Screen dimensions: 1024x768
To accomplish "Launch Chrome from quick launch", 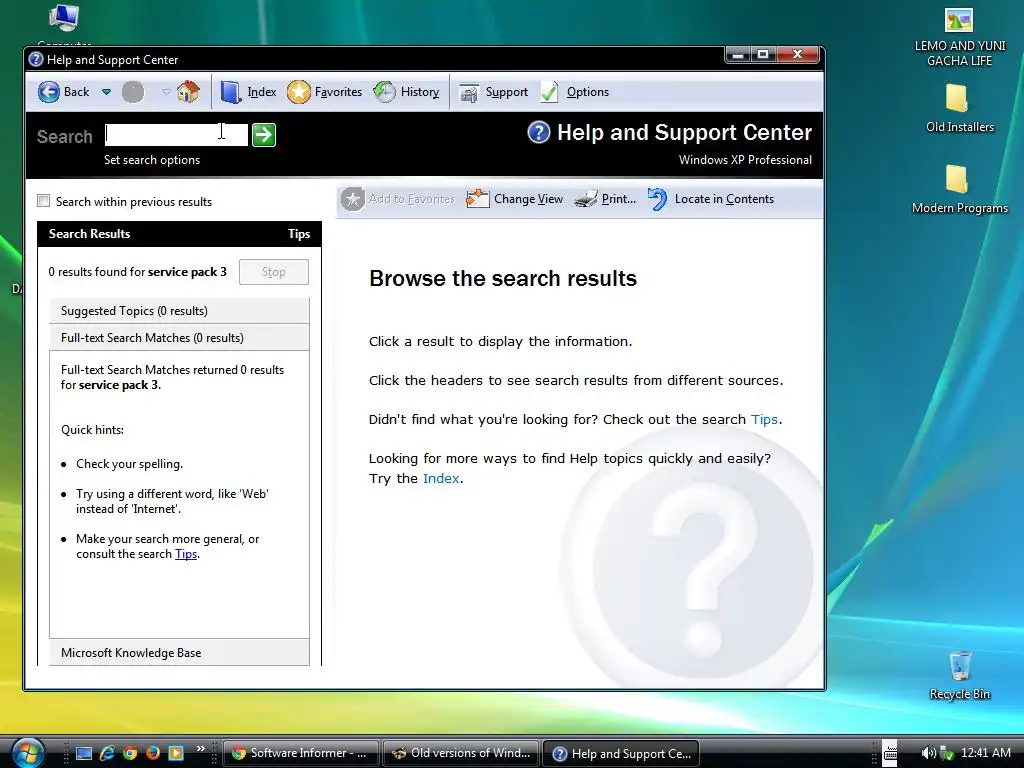I will pyautogui.click(x=130, y=753).
